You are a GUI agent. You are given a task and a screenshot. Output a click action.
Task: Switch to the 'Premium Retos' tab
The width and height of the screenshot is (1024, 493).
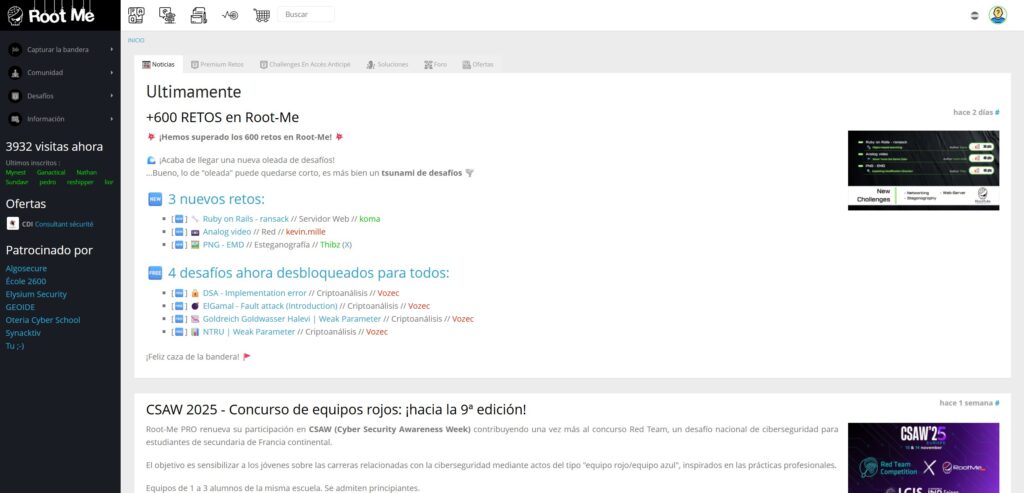(x=217, y=64)
